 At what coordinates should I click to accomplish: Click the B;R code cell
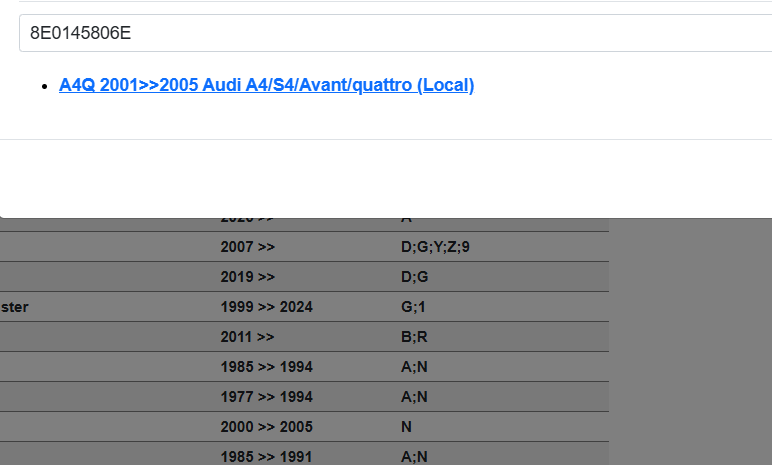pyautogui.click(x=414, y=337)
